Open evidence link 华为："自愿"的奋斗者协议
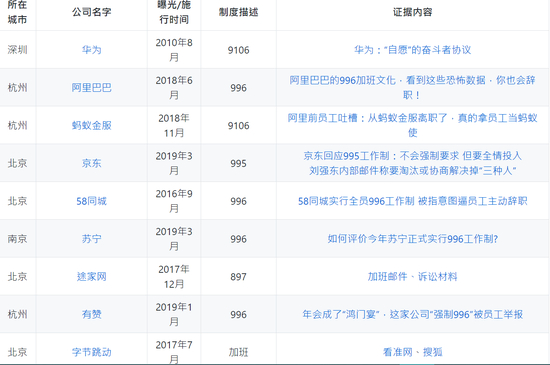550x365 pixels. (412, 50)
